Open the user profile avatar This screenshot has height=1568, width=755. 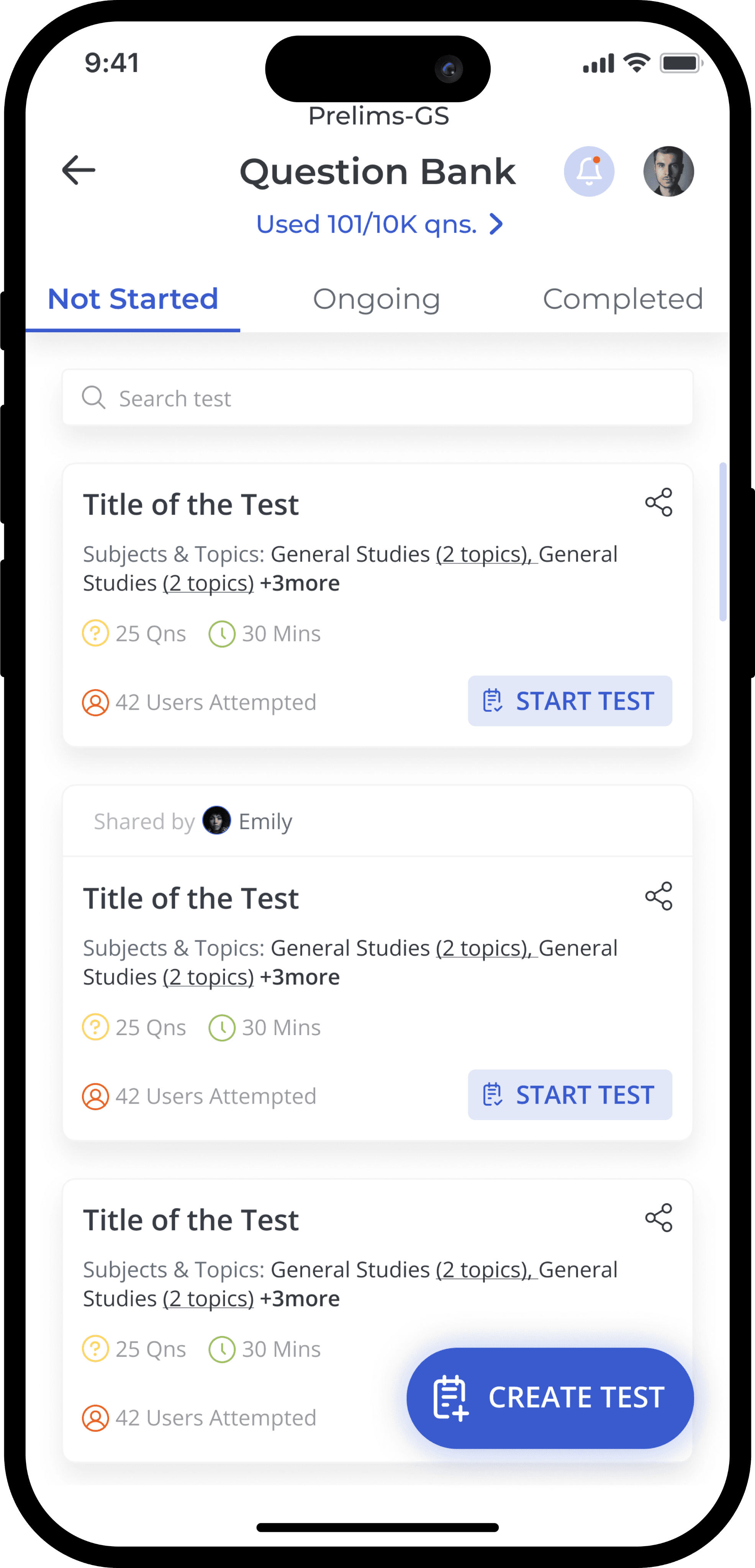pos(668,171)
